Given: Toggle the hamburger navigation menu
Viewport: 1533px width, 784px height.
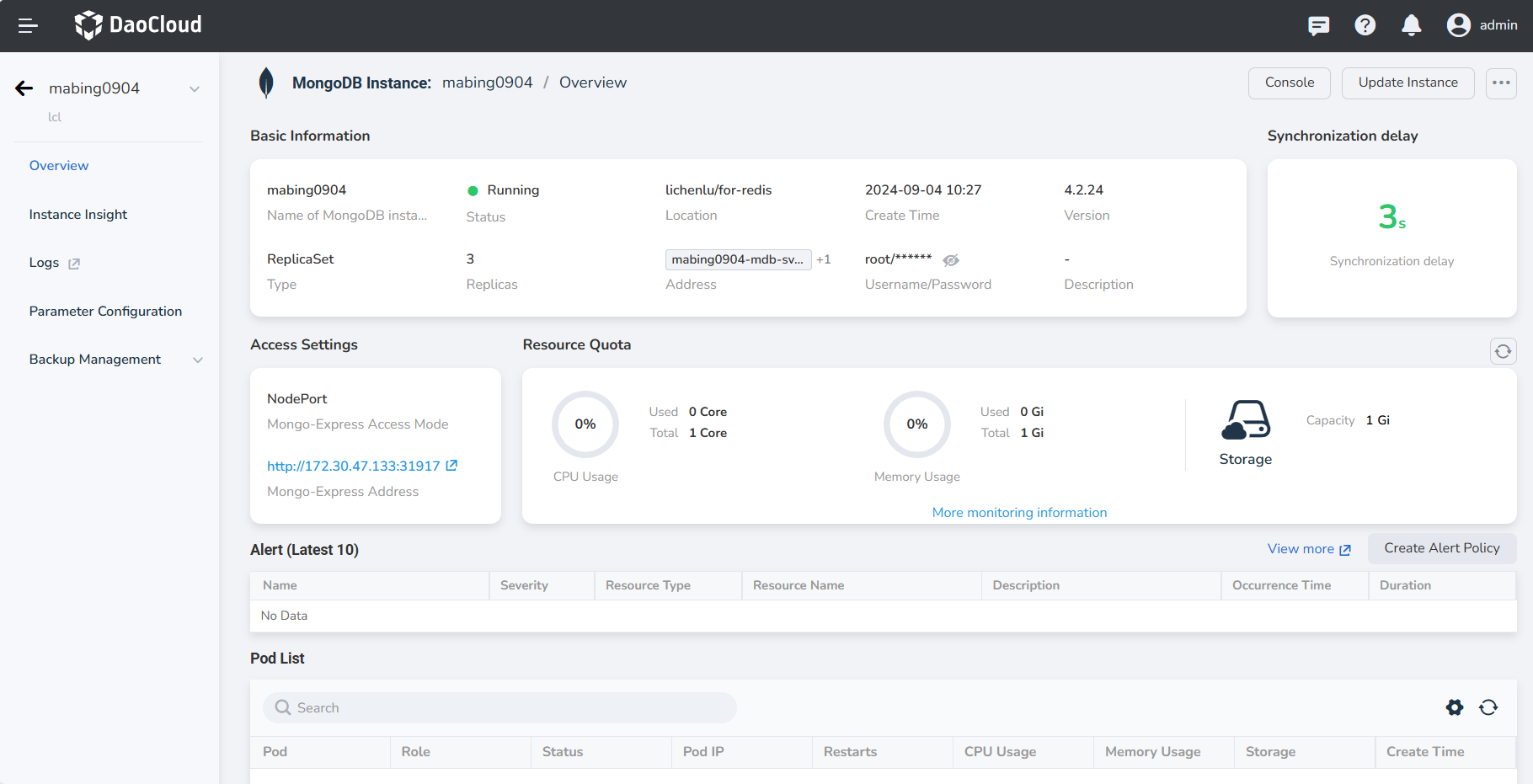Looking at the screenshot, I should coord(28,26).
